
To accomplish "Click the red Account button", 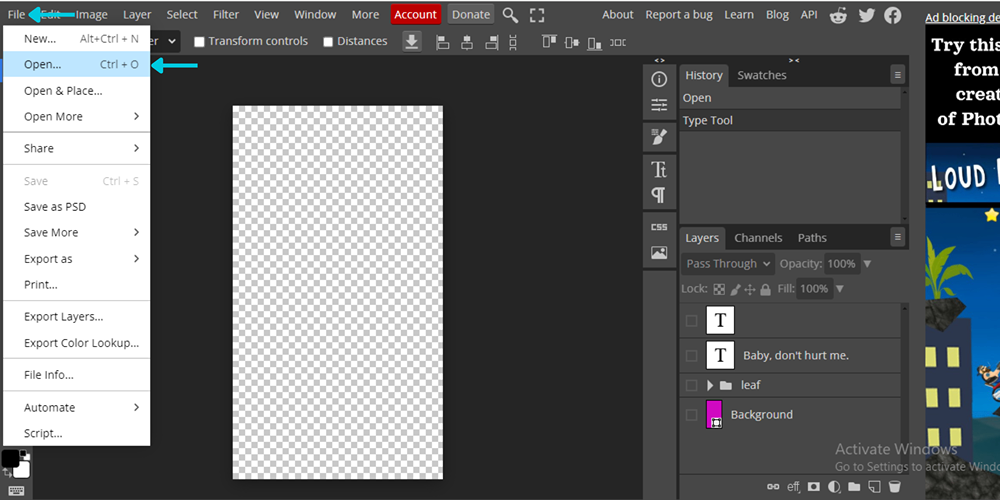I will coord(415,15).
